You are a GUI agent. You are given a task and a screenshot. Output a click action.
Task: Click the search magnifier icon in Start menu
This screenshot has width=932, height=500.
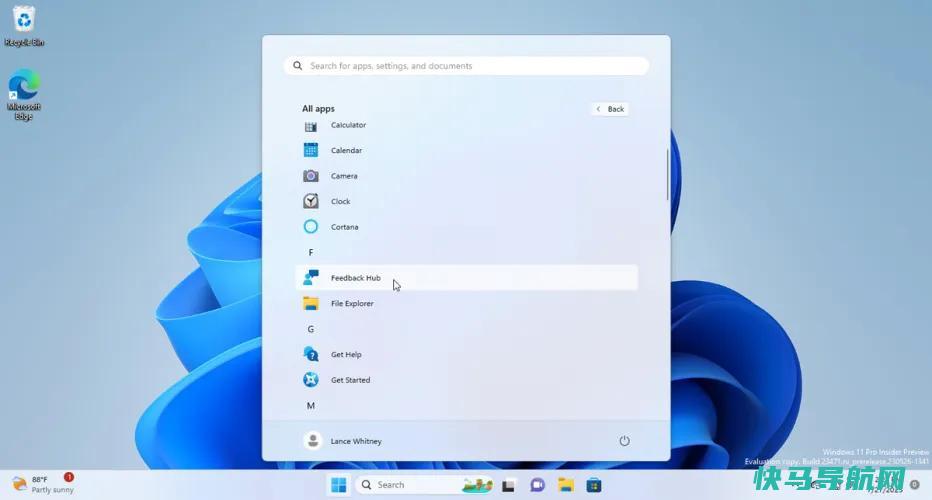298,66
